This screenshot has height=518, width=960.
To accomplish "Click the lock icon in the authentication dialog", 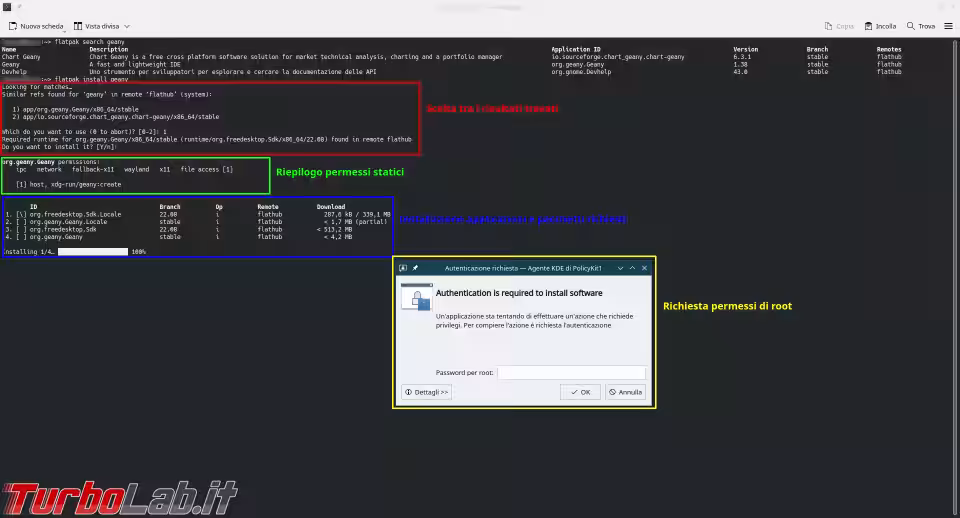I will point(417,298).
